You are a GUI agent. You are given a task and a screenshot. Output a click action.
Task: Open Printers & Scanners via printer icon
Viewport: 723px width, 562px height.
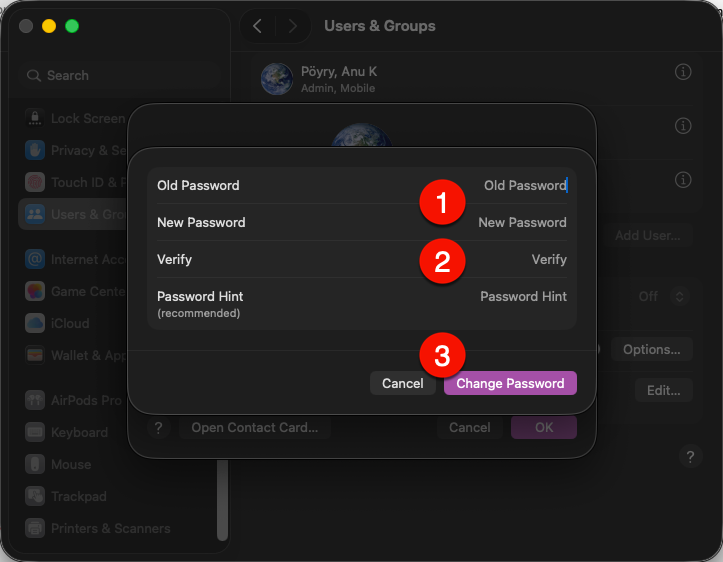coord(35,528)
